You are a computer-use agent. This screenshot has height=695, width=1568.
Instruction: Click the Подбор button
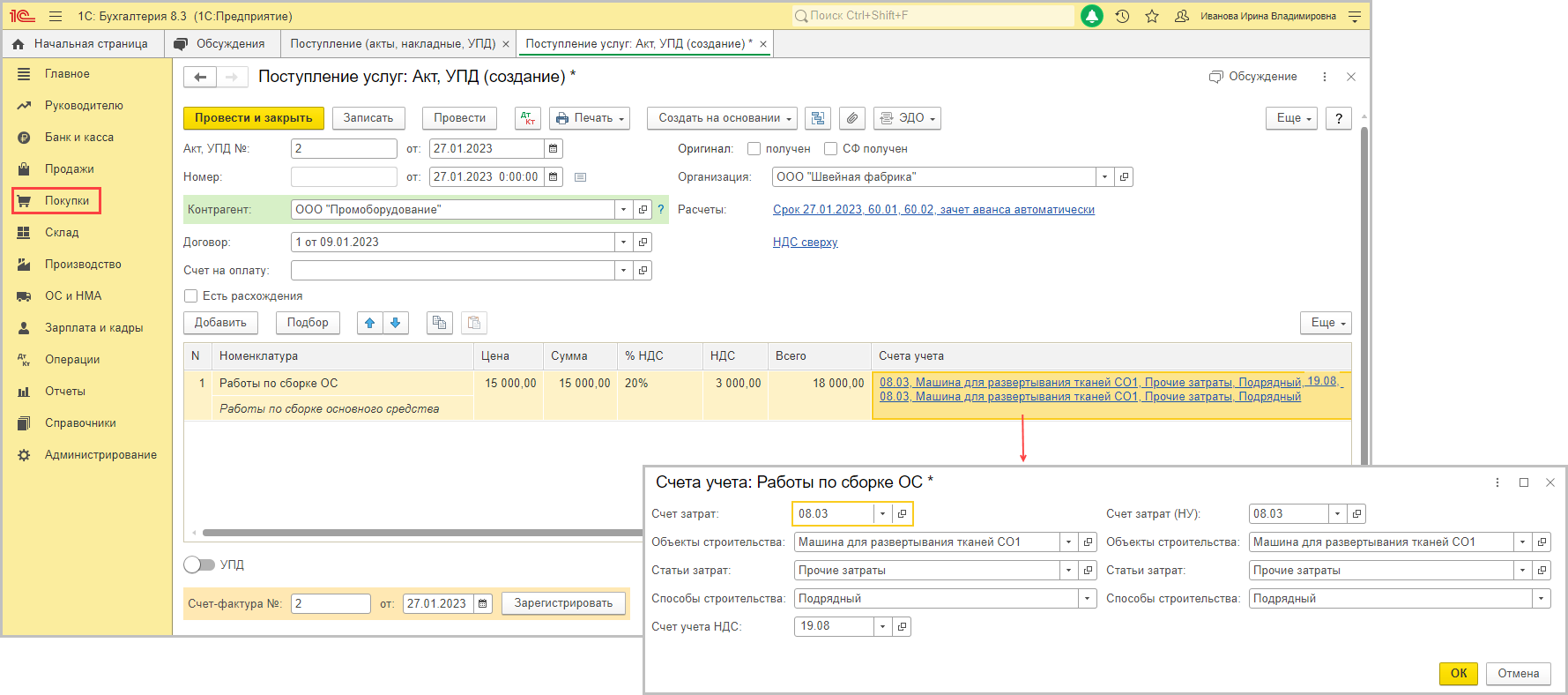pyautogui.click(x=308, y=323)
